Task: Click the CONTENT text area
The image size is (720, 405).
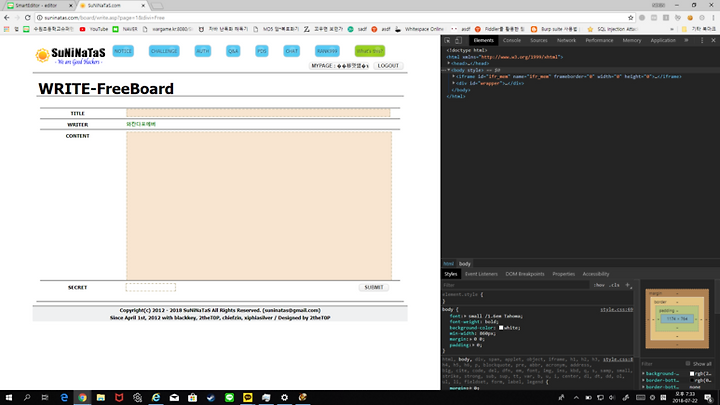Action: 259,205
